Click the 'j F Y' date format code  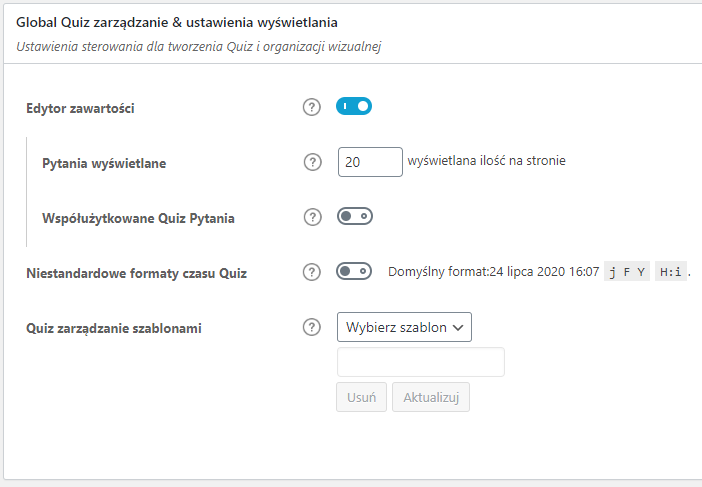[x=627, y=272]
